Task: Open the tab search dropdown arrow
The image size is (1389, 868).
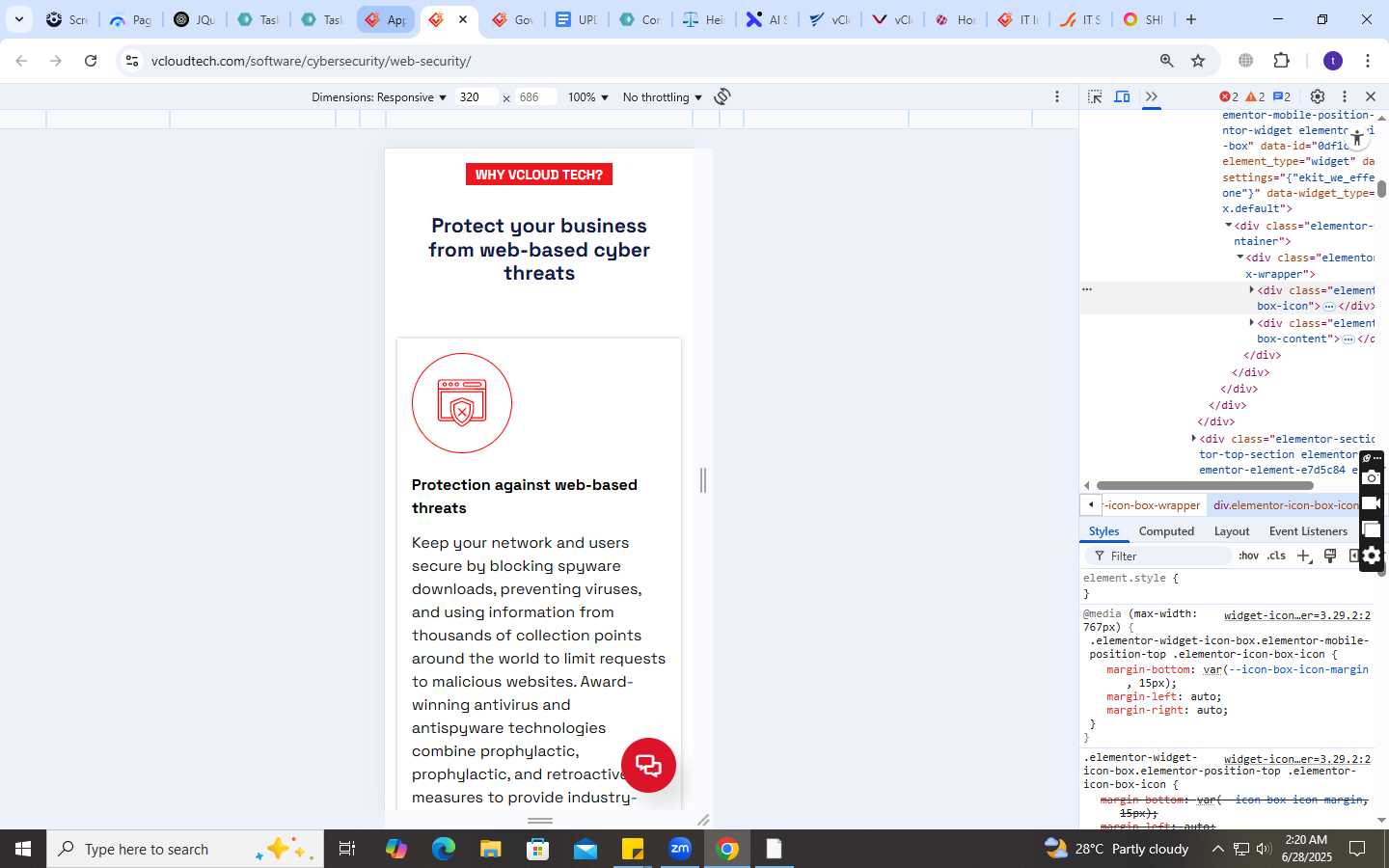Action: tap(18, 19)
